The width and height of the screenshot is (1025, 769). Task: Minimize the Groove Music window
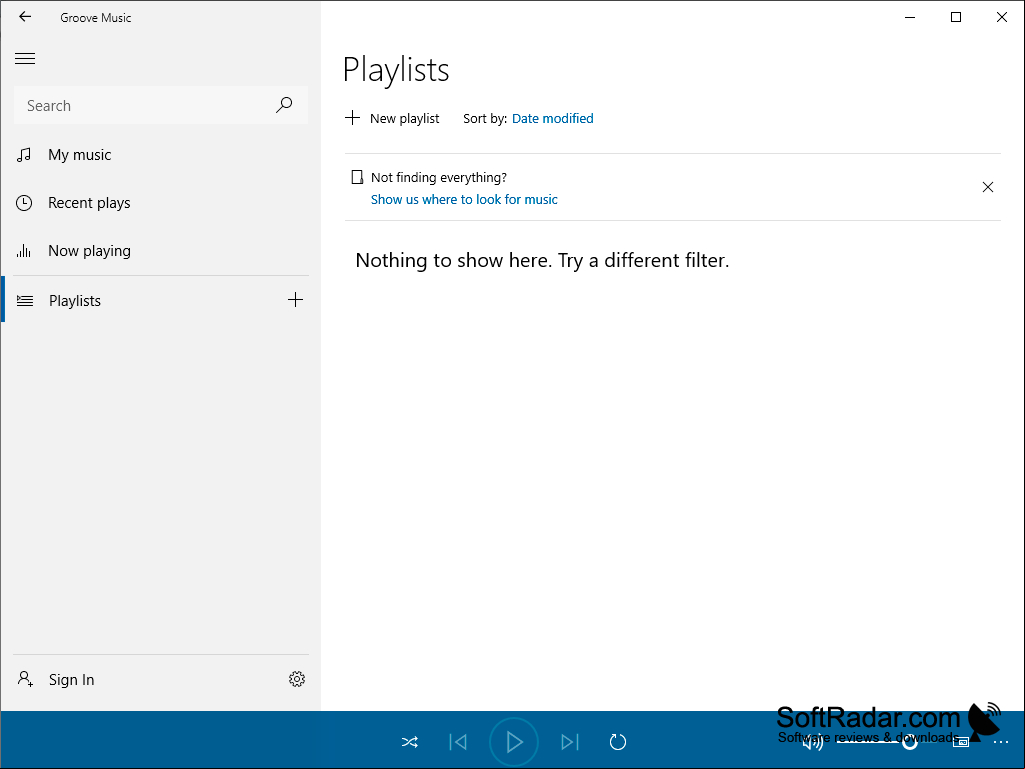910,17
